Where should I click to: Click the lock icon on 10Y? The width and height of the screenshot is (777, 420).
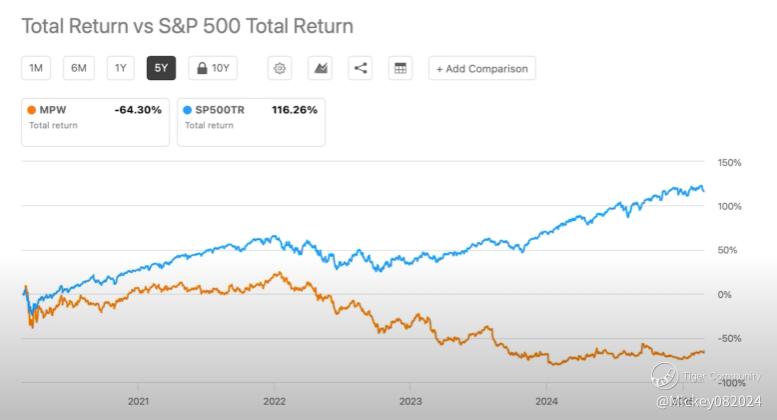point(202,68)
